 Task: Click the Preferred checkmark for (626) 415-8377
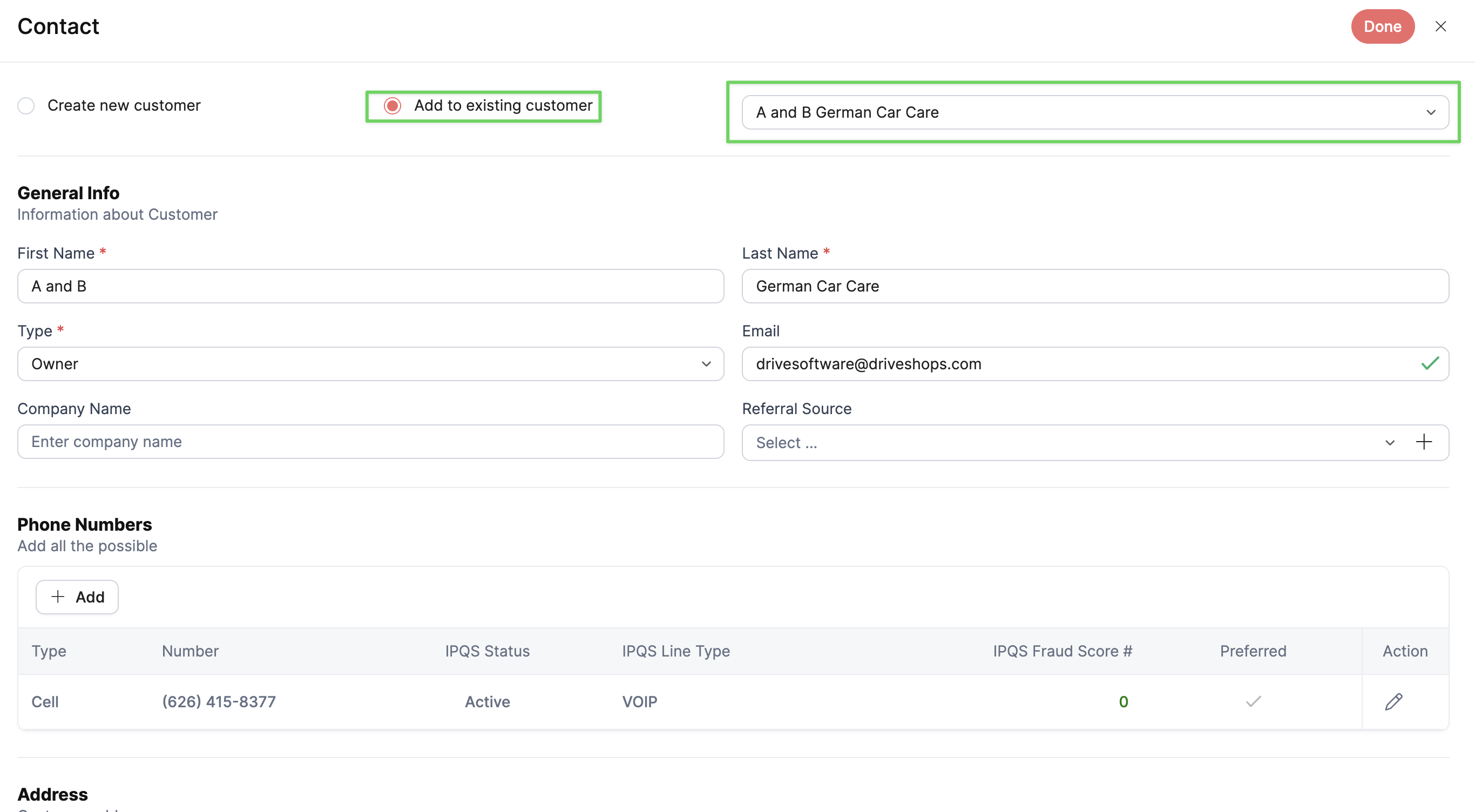point(1254,701)
